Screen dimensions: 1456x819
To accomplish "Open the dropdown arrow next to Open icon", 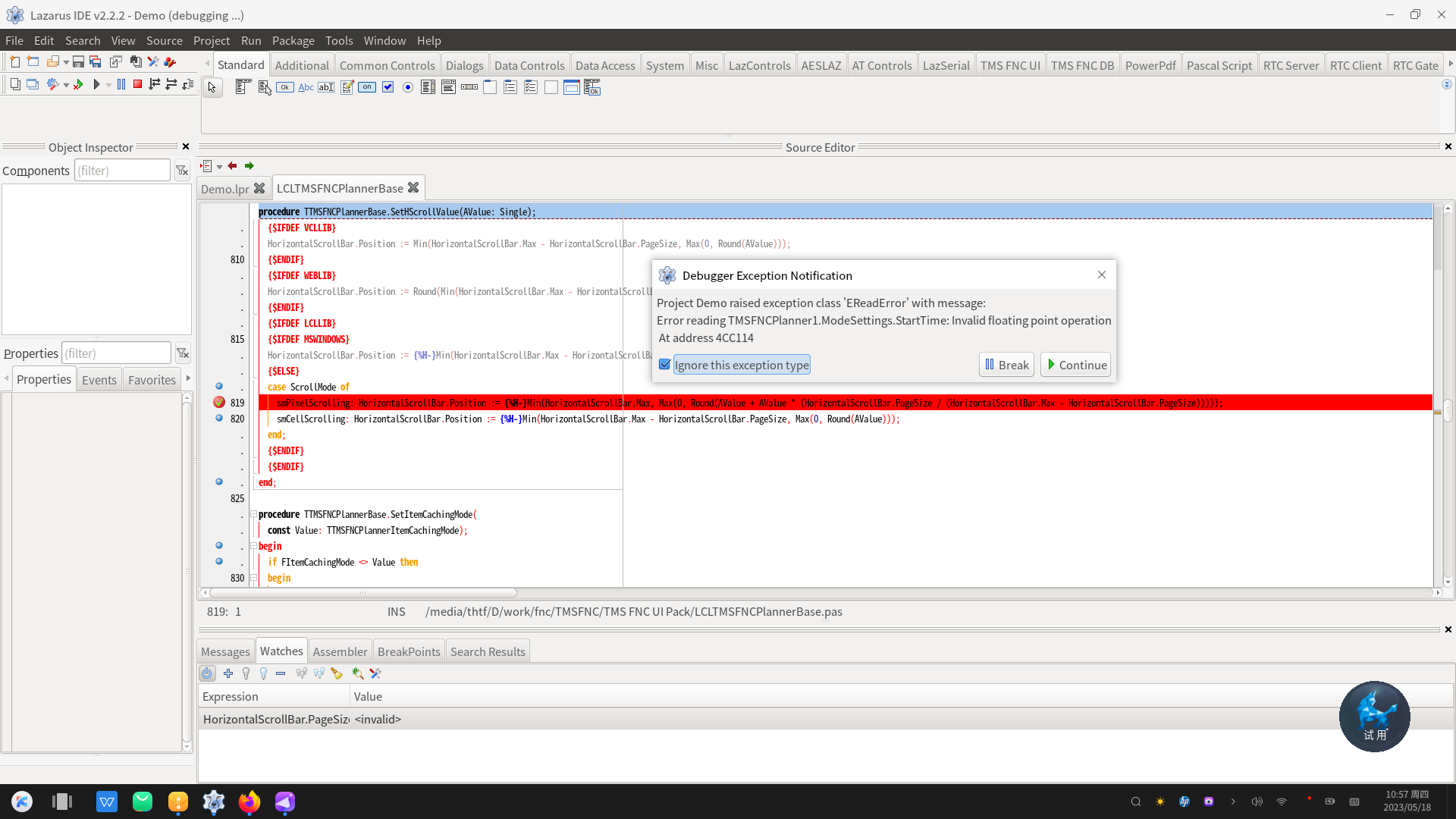I will (66, 62).
